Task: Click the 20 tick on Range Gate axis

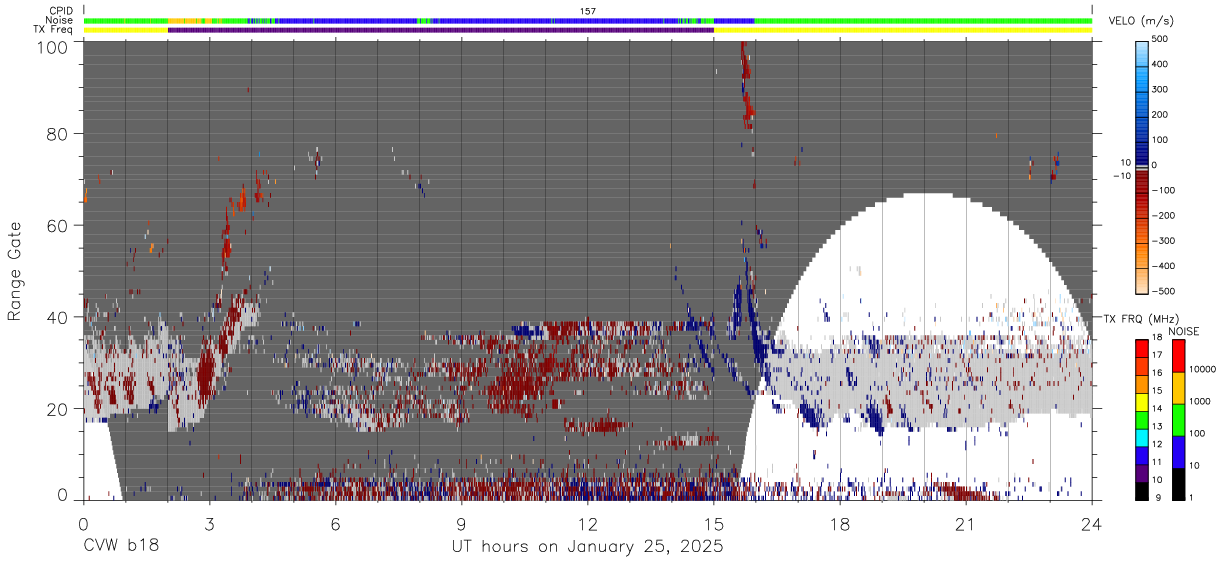Action: tap(58, 409)
